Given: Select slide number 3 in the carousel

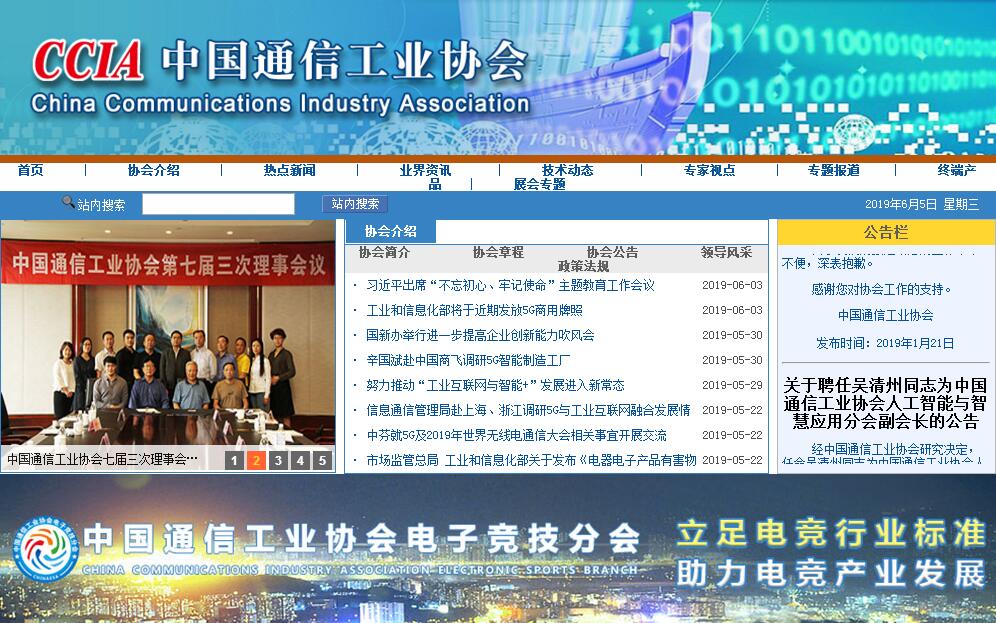Looking at the screenshot, I should [x=277, y=460].
